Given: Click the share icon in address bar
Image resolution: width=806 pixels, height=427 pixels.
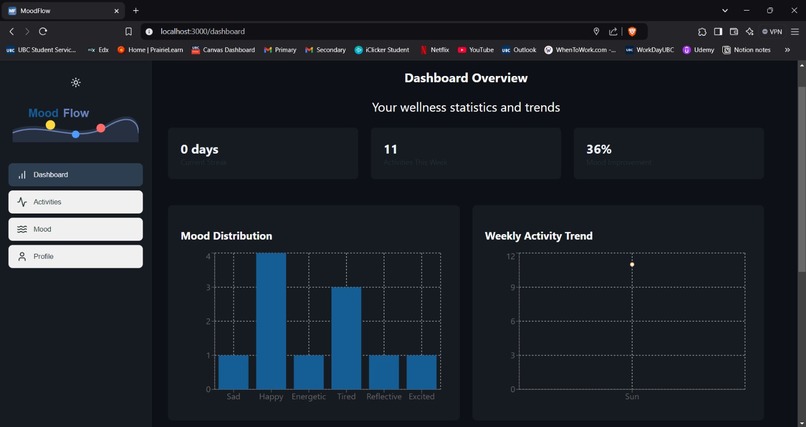Looking at the screenshot, I should pyautogui.click(x=613, y=31).
